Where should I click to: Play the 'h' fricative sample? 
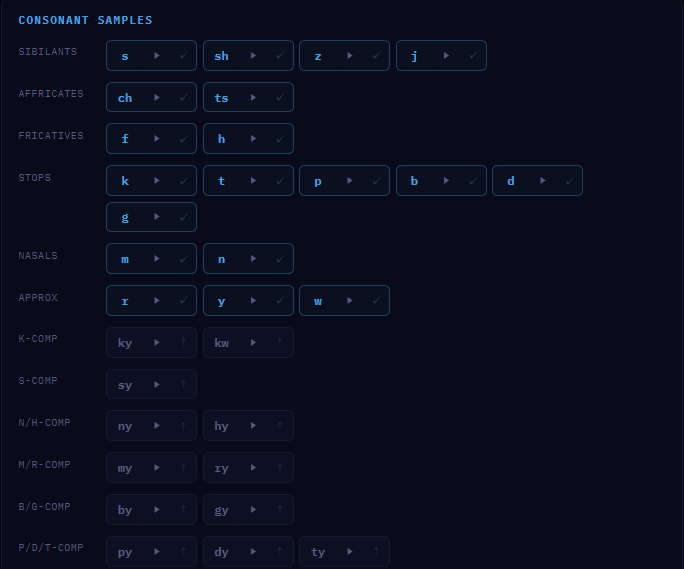253,139
